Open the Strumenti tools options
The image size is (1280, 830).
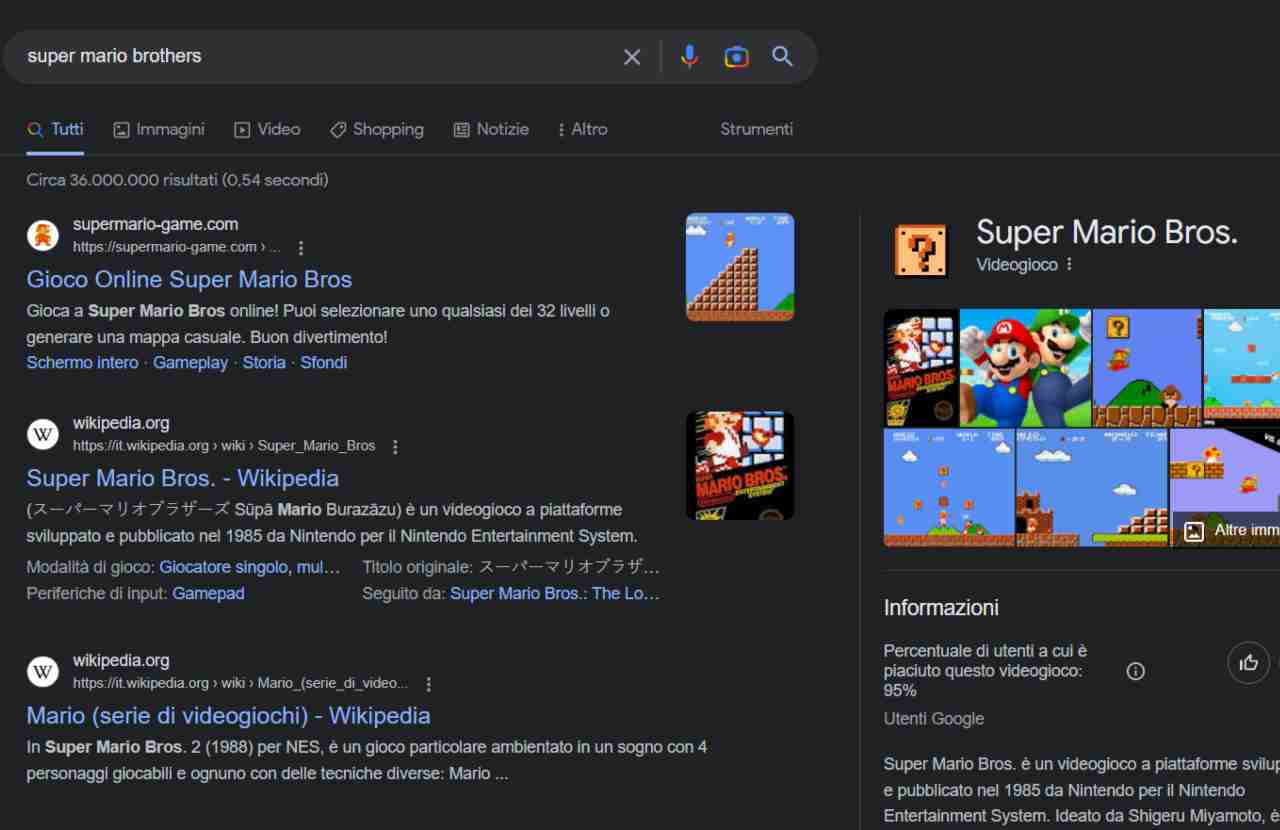757,129
